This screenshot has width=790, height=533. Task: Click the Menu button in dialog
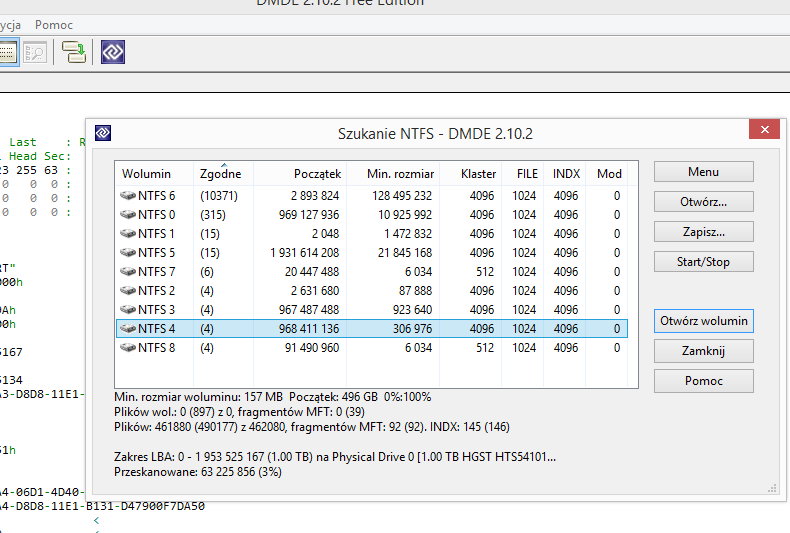[x=703, y=172]
